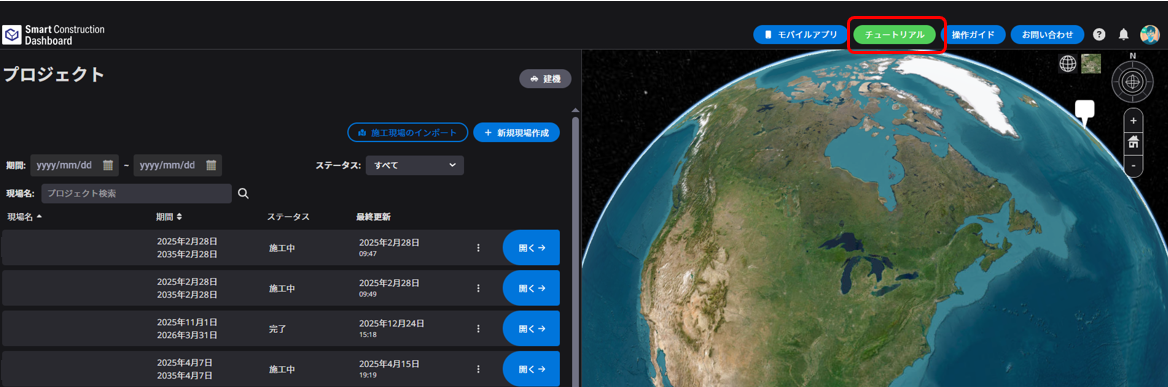
Task: Click the 完了 status text
Action: 278,329
